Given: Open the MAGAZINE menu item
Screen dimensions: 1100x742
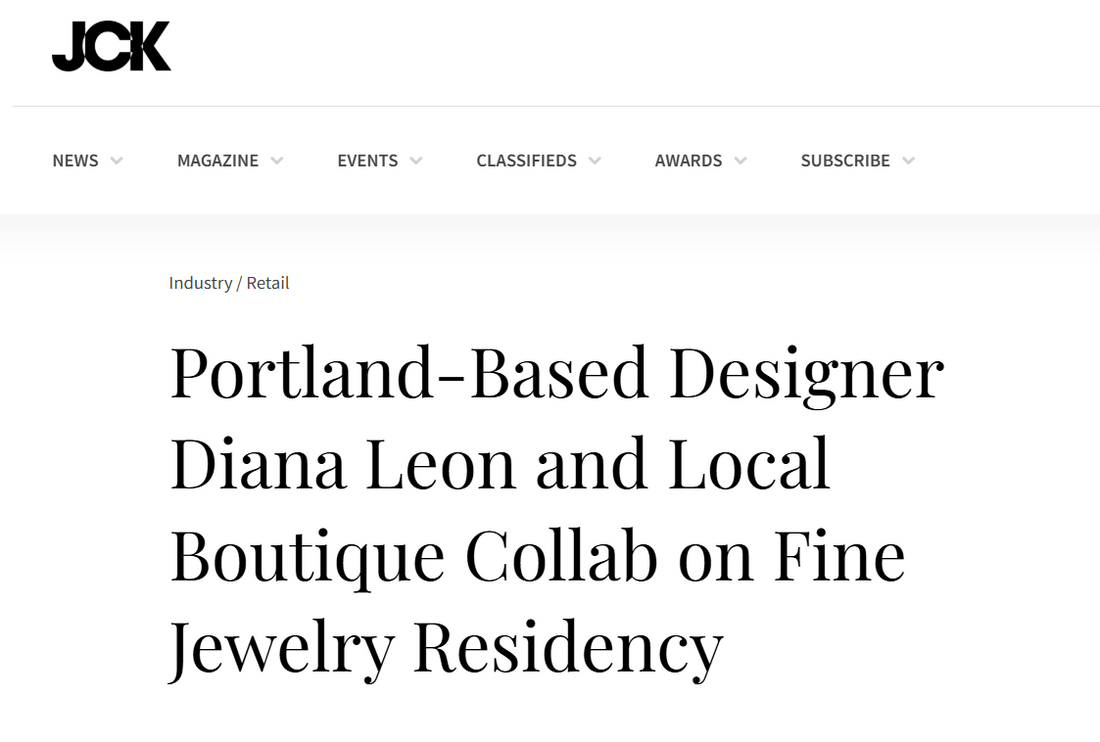Looking at the screenshot, I should coord(217,160).
